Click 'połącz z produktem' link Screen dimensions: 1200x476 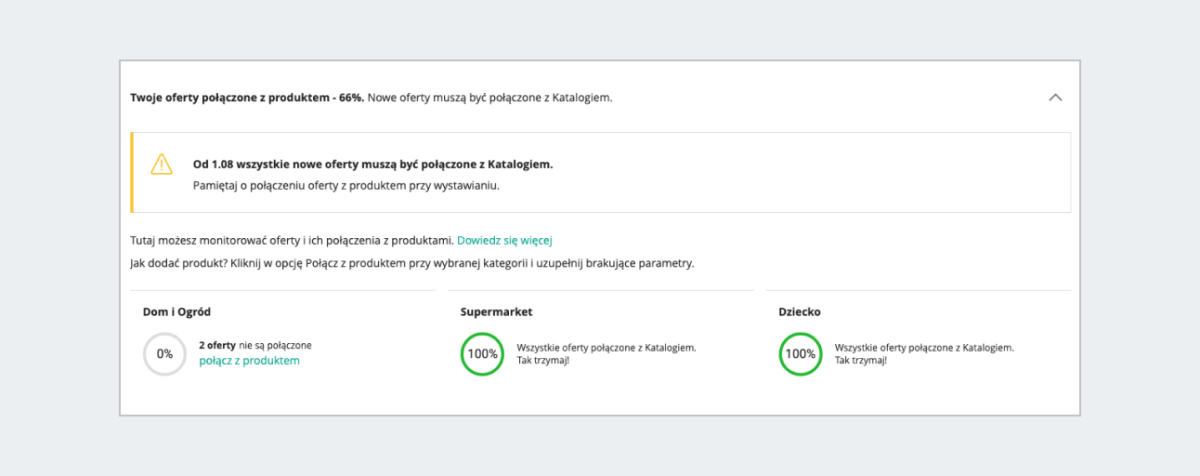point(249,361)
